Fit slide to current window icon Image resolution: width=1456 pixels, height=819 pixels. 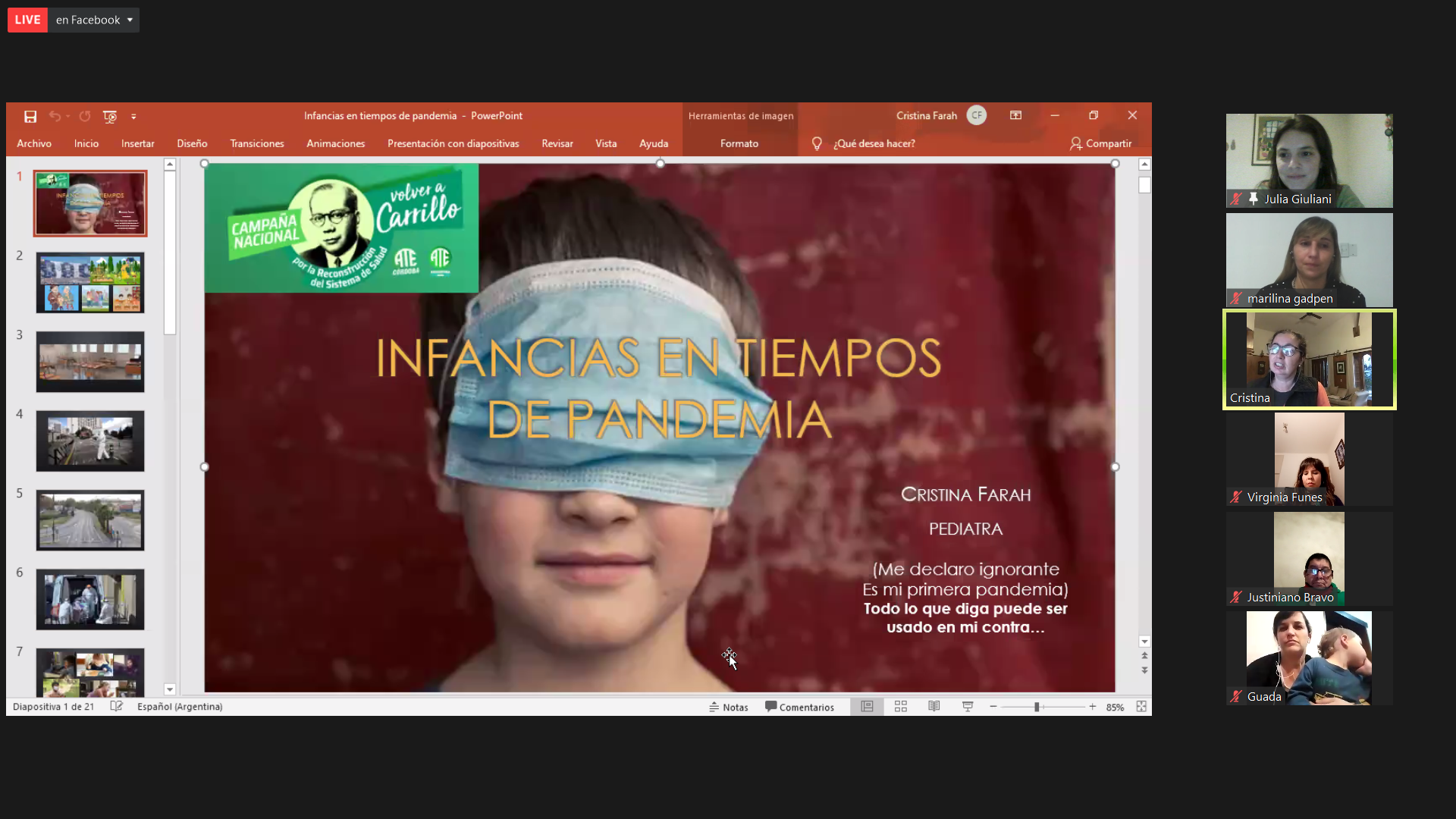(x=1141, y=707)
